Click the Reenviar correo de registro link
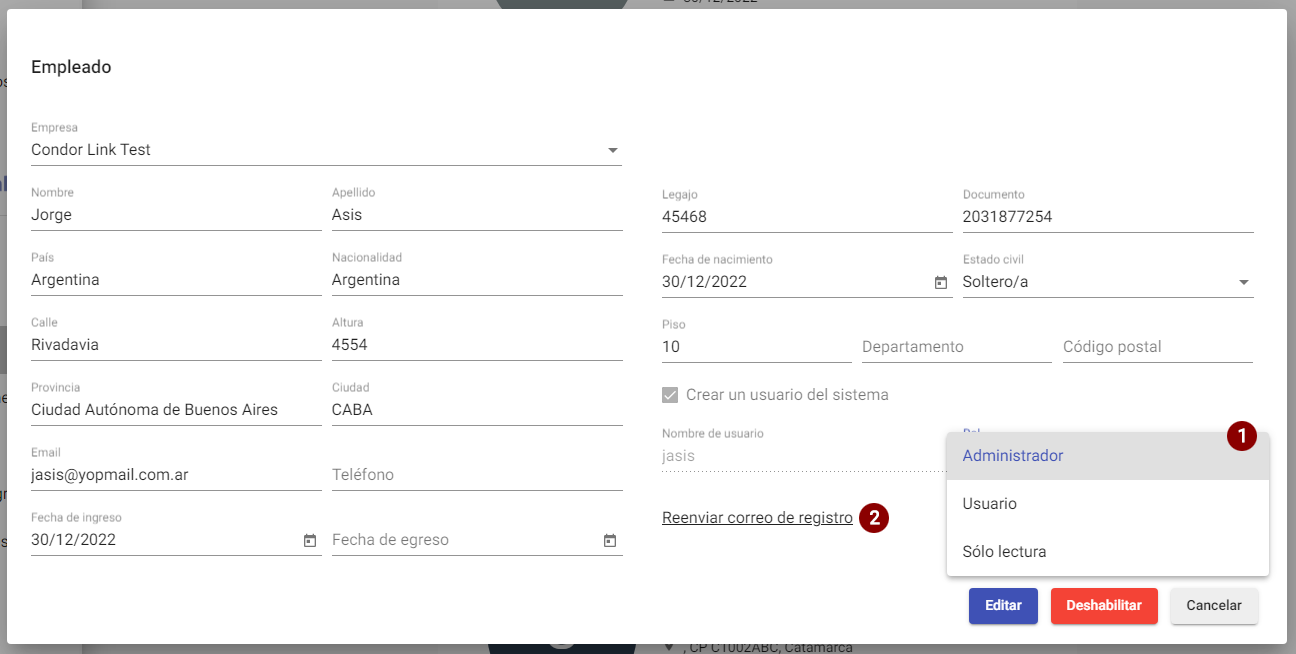Image resolution: width=1296 pixels, height=654 pixels. [757, 518]
